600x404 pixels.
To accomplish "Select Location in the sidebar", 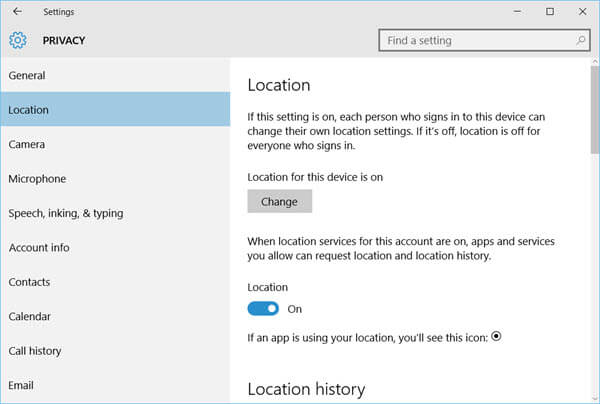I will pyautogui.click(x=115, y=109).
